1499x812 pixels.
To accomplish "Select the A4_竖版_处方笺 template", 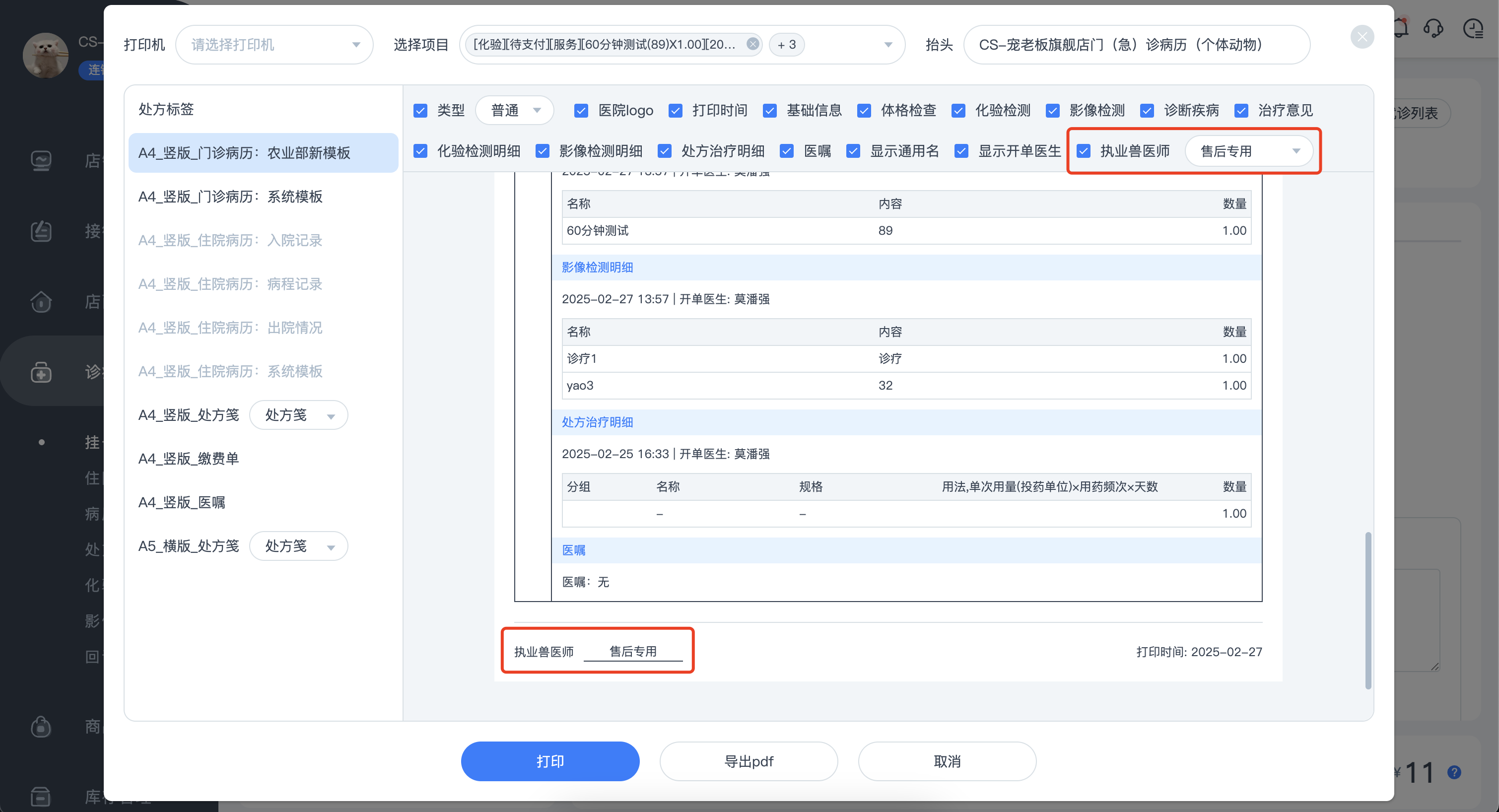I will pos(189,415).
